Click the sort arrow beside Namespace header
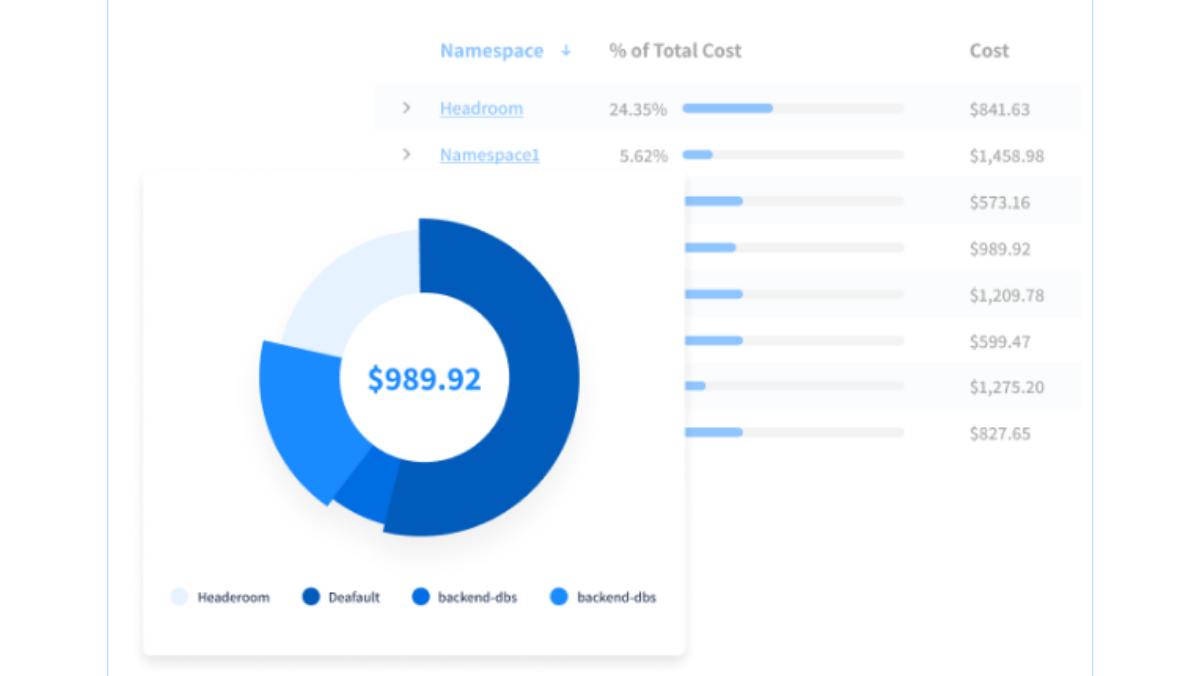This screenshot has height=676, width=1200. point(566,51)
